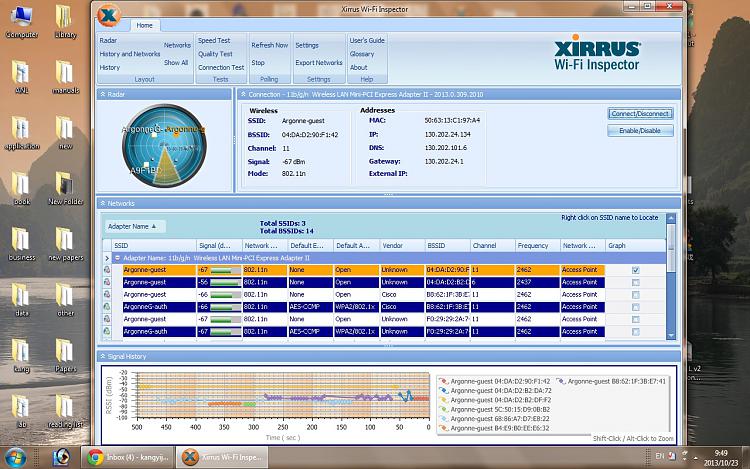The image size is (750, 469).
Task: Switch to Chrome Inbox taskbar window
Action: coord(127,458)
